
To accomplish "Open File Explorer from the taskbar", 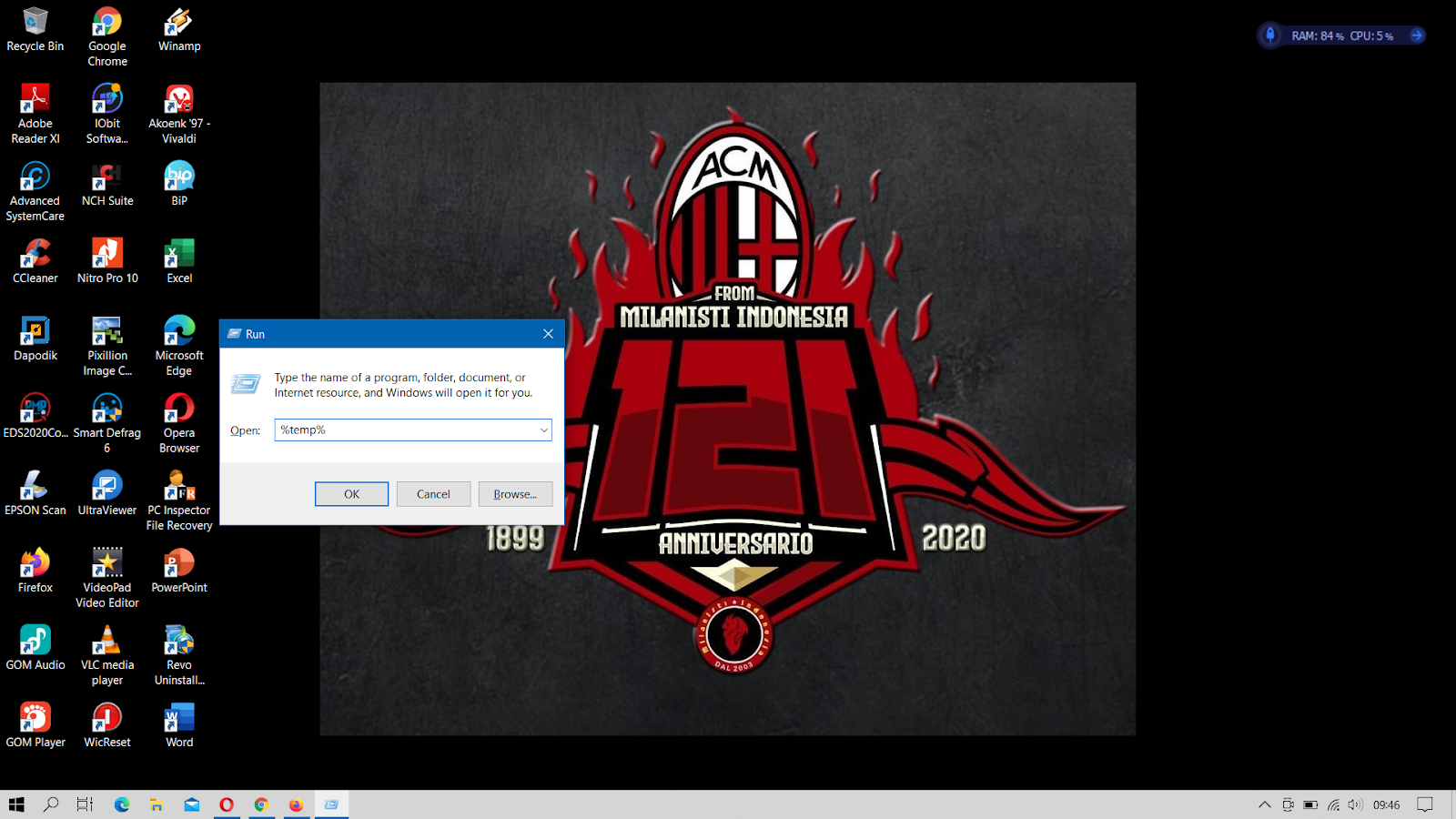I will [157, 804].
